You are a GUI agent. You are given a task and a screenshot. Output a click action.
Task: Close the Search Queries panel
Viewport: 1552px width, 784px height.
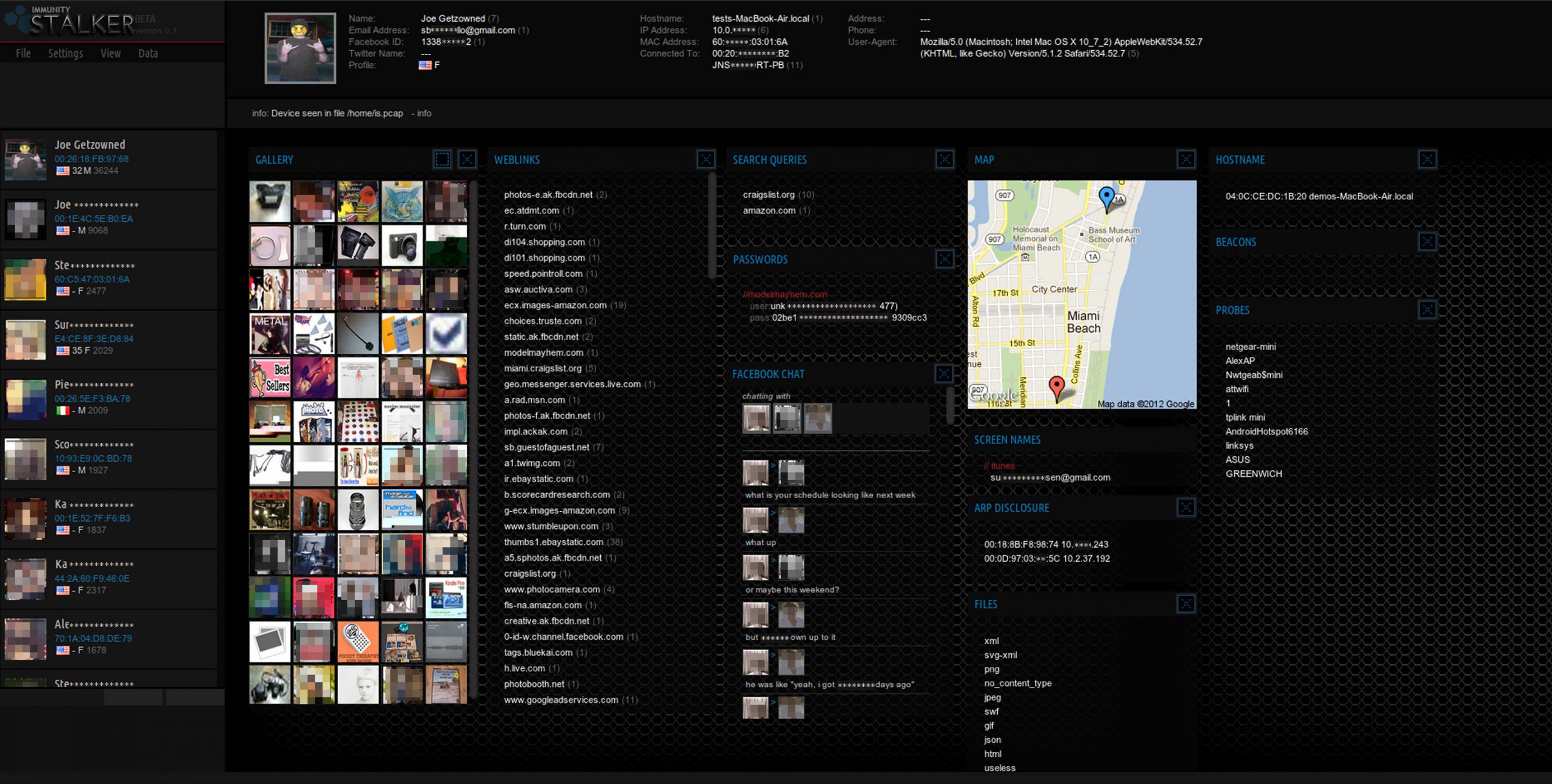click(x=945, y=159)
